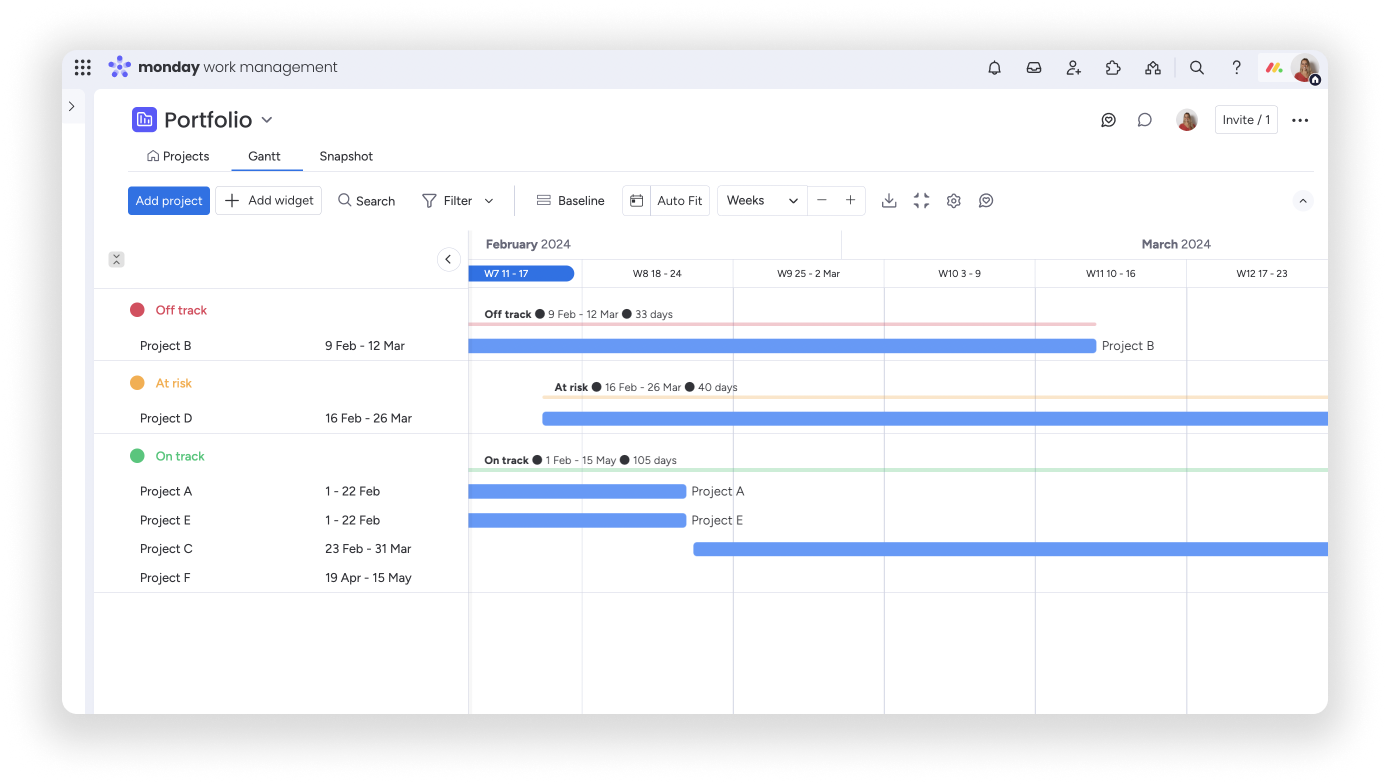Image resolution: width=1386 pixels, height=784 pixels.
Task: Open the notifications bell
Action: coord(994,68)
